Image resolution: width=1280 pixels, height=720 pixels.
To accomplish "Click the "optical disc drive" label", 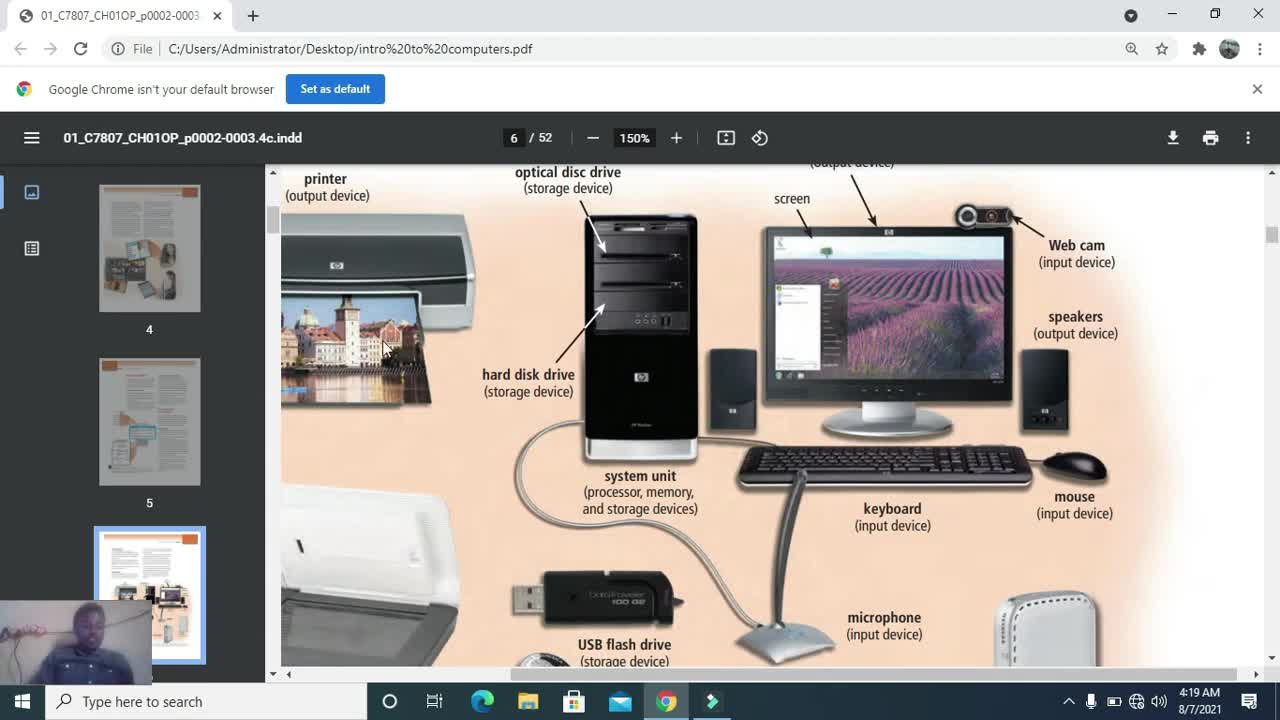I will click(x=568, y=172).
